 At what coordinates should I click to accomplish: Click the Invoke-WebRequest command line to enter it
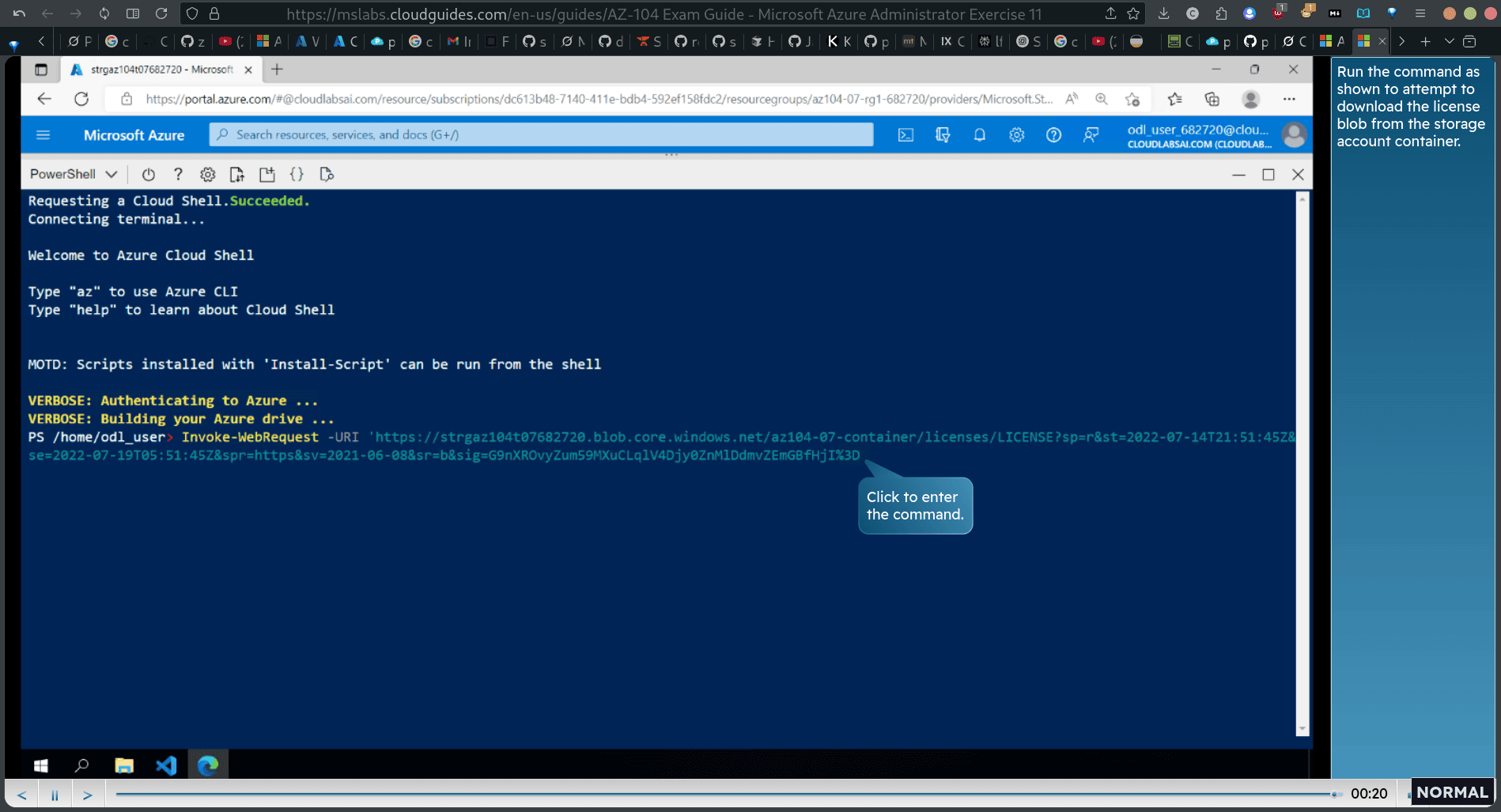click(662, 446)
